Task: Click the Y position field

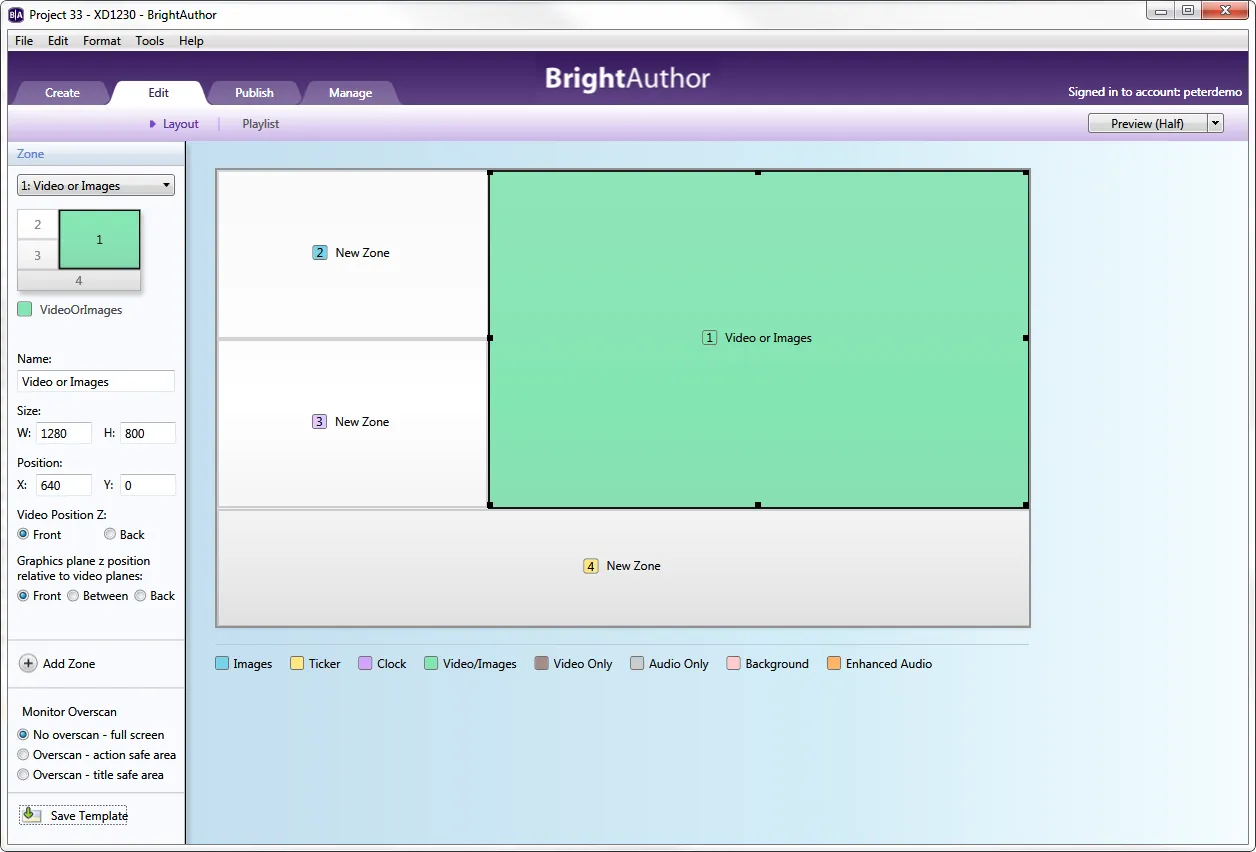Action: [x=148, y=485]
